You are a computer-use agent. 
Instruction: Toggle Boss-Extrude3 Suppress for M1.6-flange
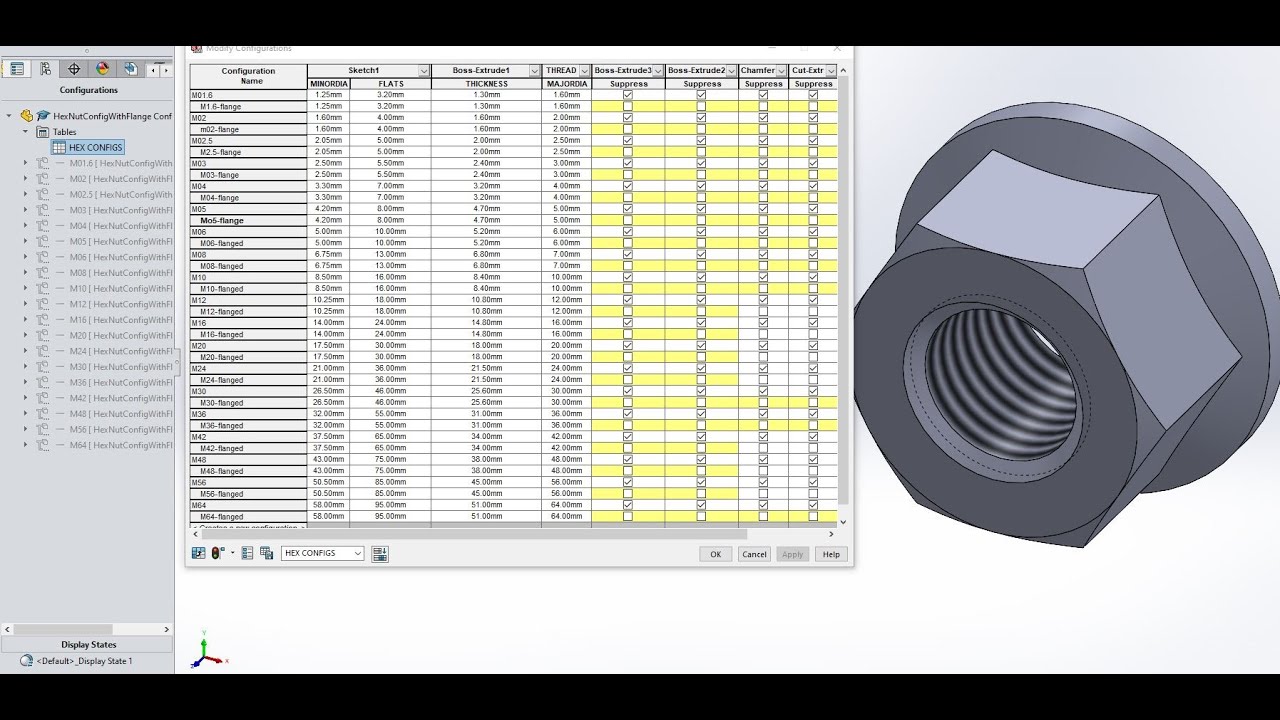point(628,106)
